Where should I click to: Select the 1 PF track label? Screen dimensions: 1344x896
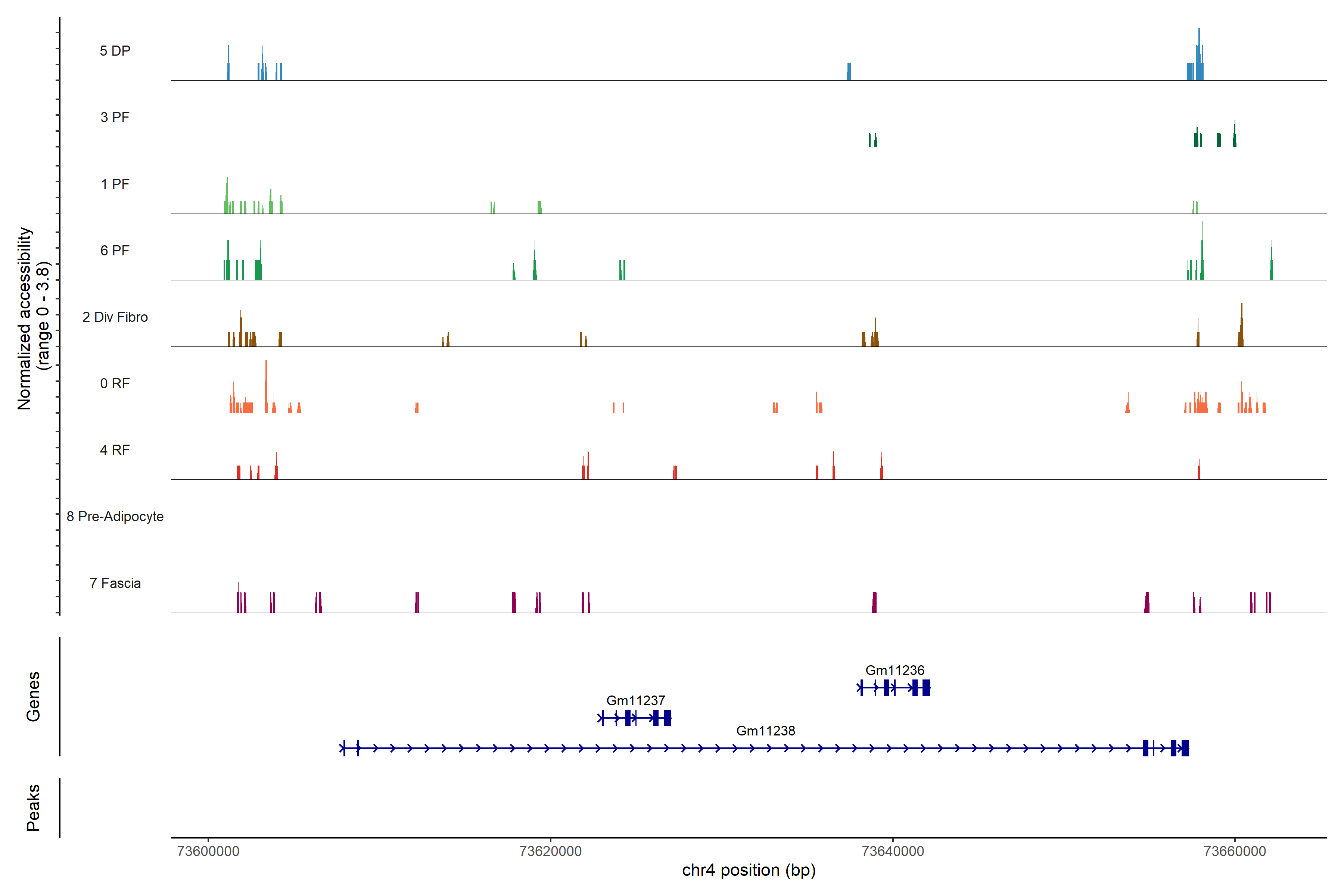coord(115,184)
